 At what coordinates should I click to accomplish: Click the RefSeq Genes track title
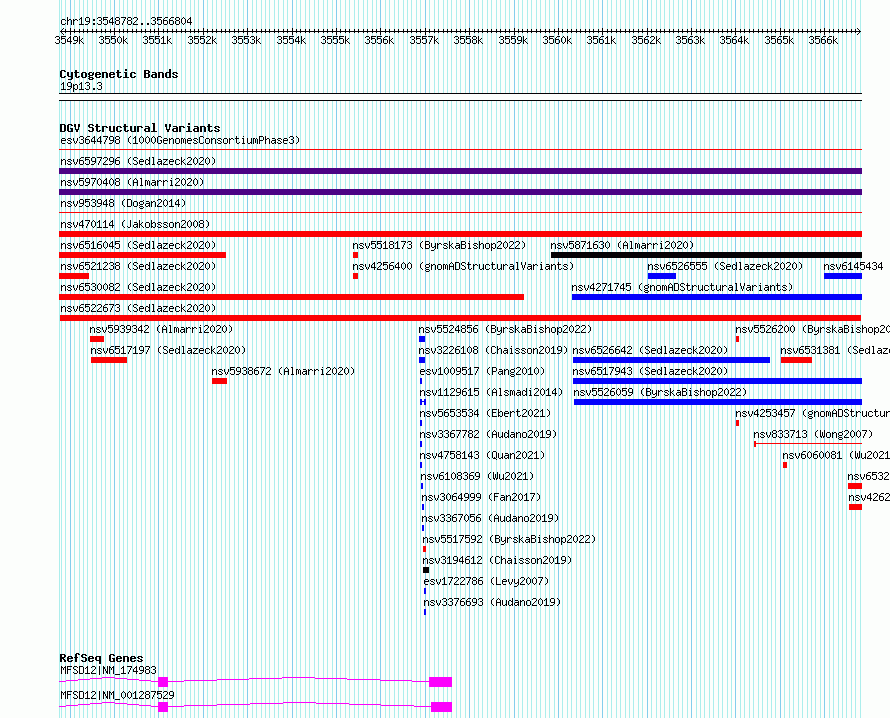[x=102, y=658]
